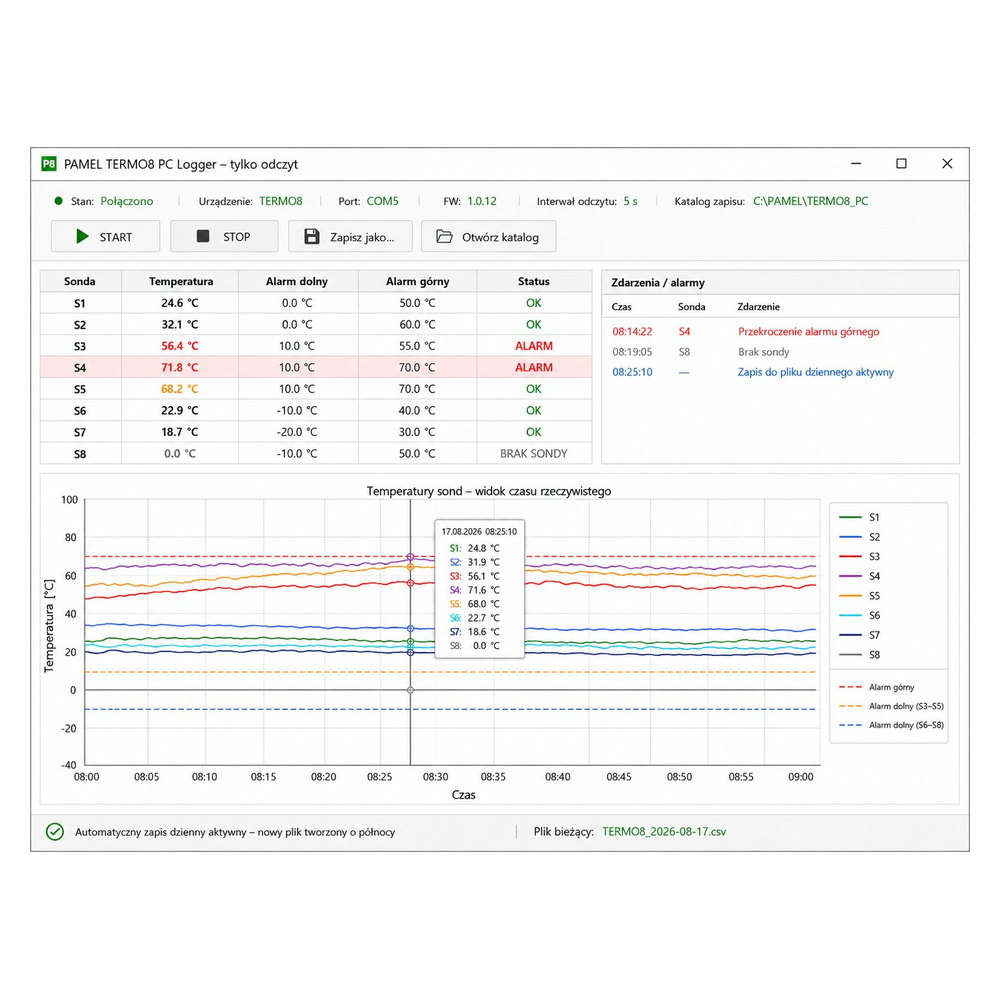This screenshot has height=1000, width=1000.
Task: Click the 'Alarm dolny (S6–S8)' legend entry
Action: click(x=892, y=725)
